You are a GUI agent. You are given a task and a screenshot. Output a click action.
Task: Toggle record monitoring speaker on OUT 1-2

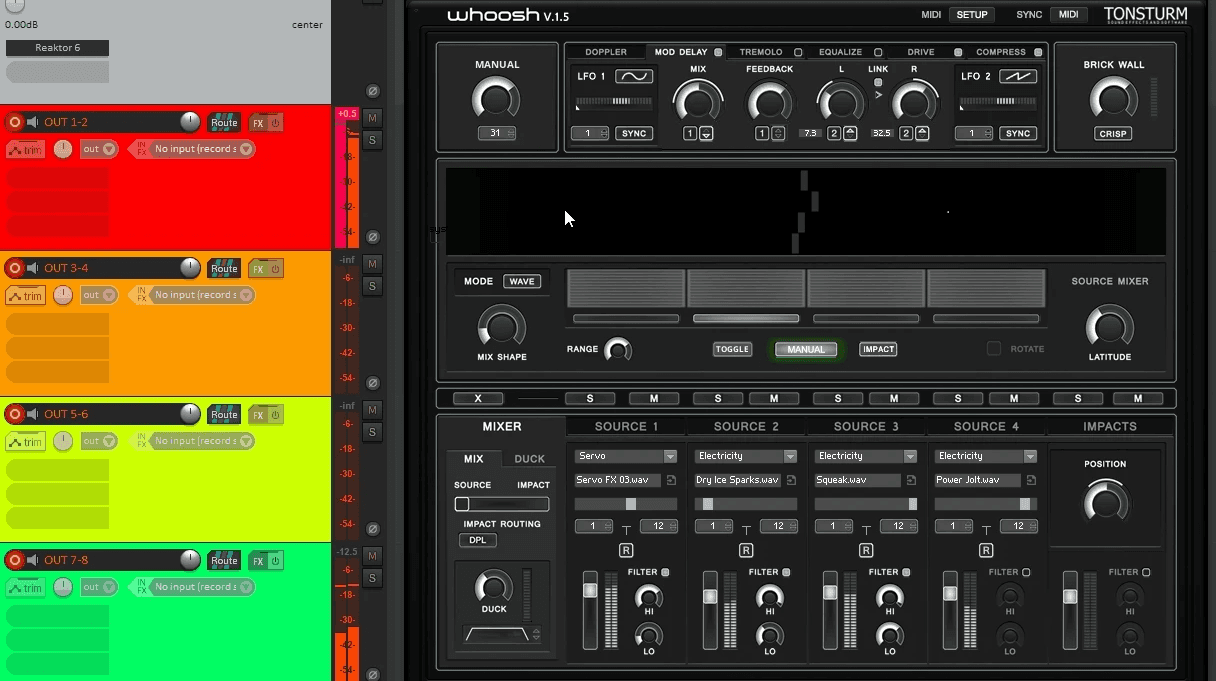click(x=33, y=122)
